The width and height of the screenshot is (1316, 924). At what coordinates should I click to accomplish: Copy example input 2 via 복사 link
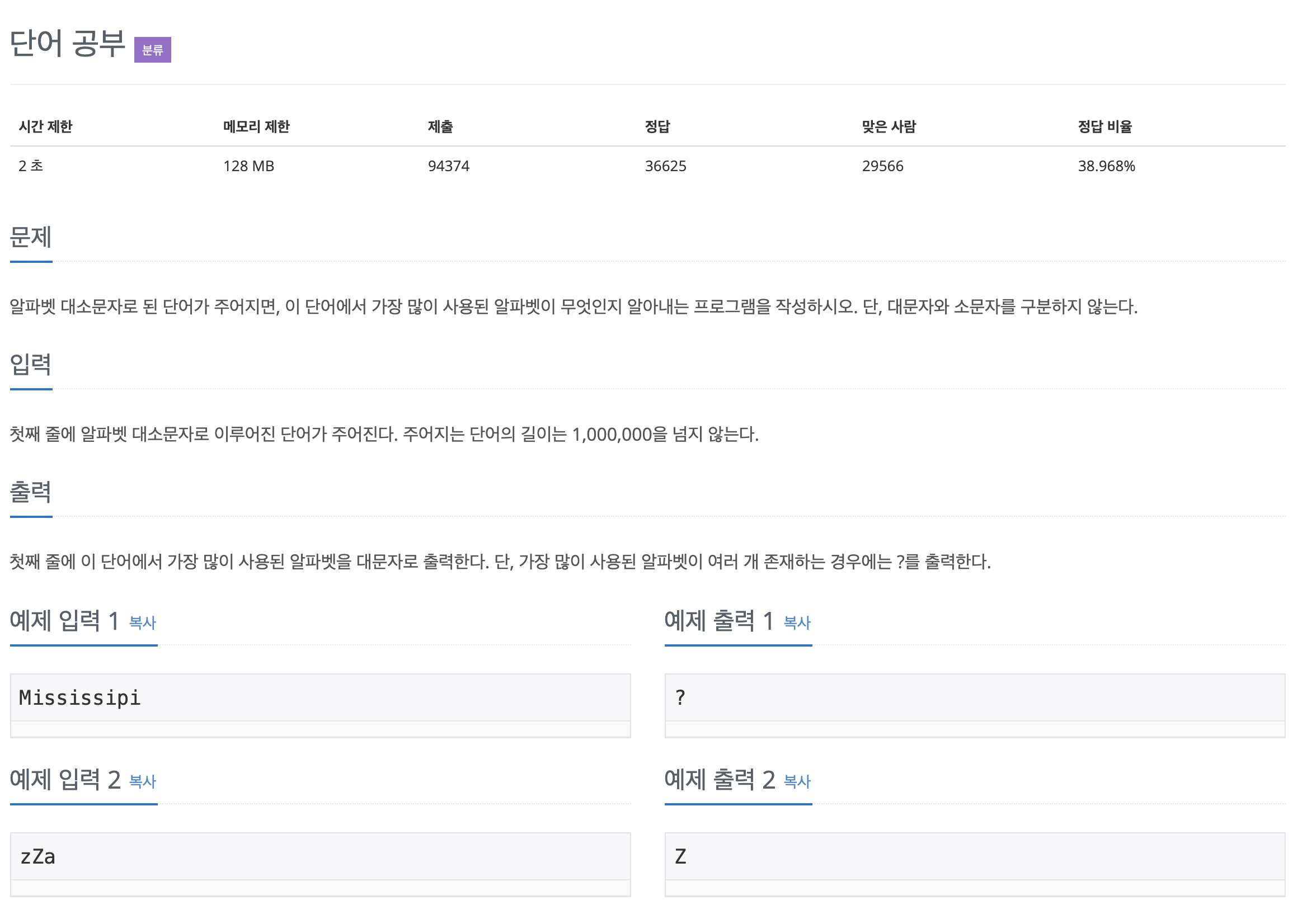pyautogui.click(x=143, y=781)
